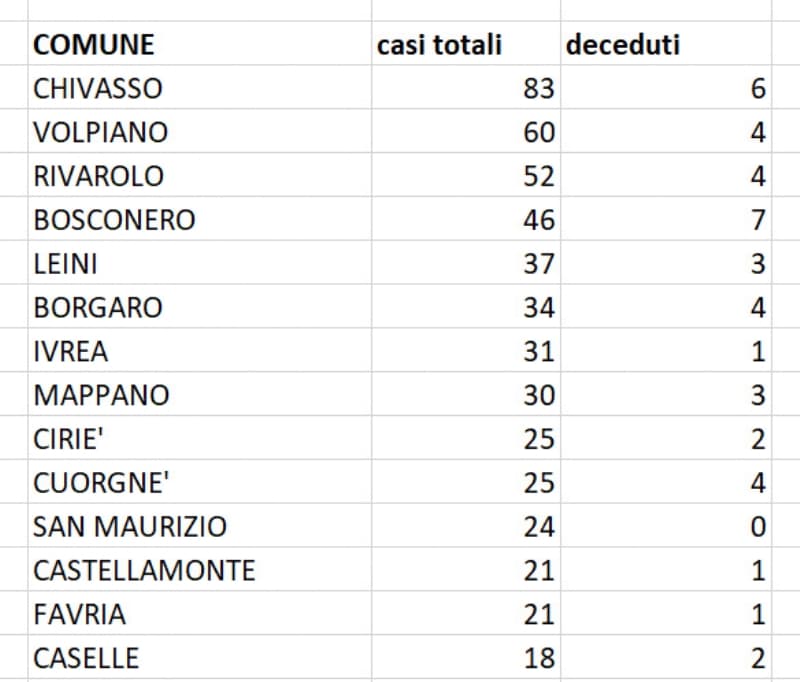
Task: Click the CIRIE' cell
Action: click(70, 439)
